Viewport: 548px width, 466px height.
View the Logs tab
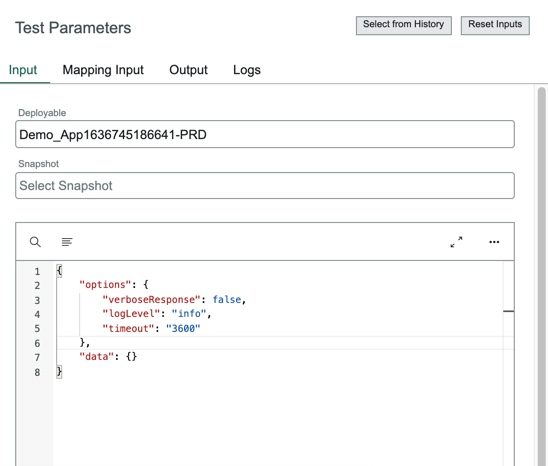pos(247,70)
